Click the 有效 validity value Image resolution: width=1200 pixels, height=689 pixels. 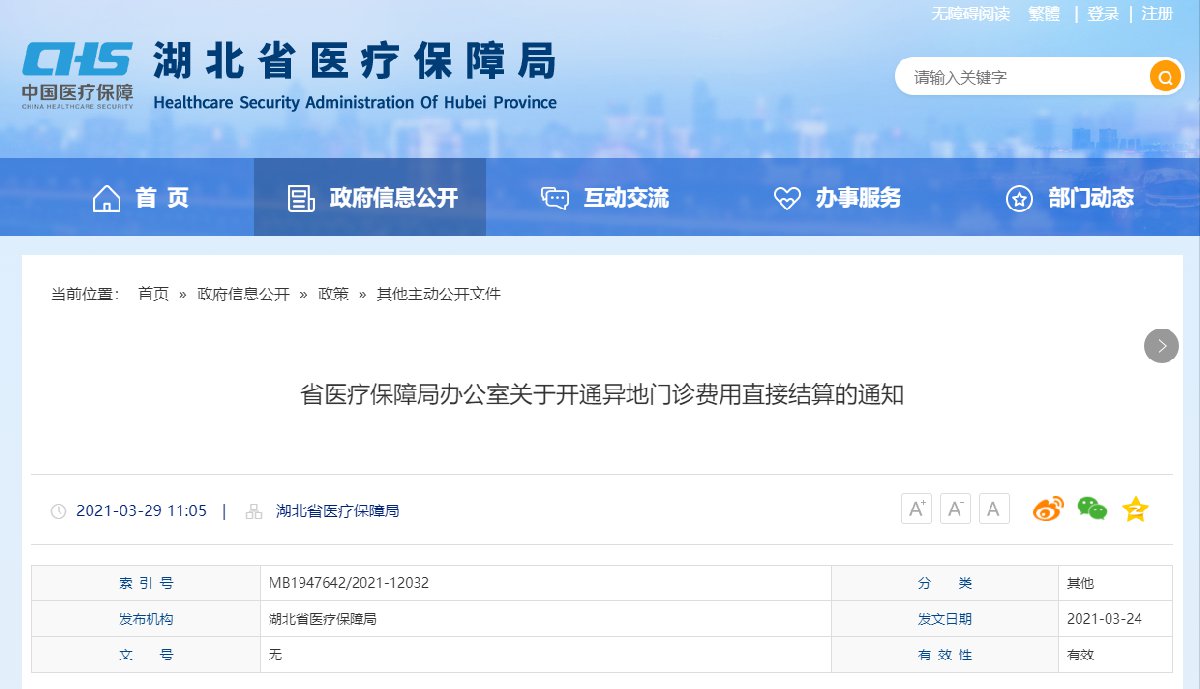tap(1081, 655)
